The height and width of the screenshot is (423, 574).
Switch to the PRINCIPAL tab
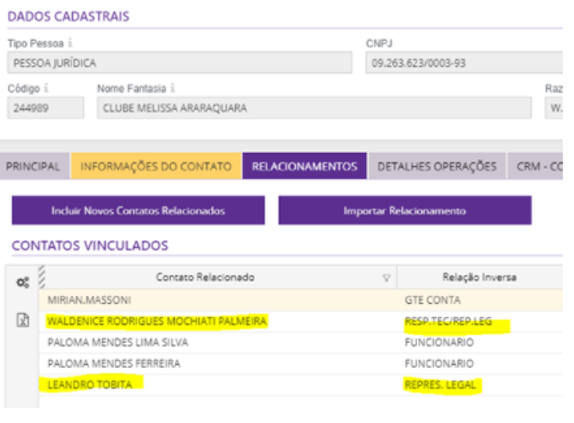33,166
